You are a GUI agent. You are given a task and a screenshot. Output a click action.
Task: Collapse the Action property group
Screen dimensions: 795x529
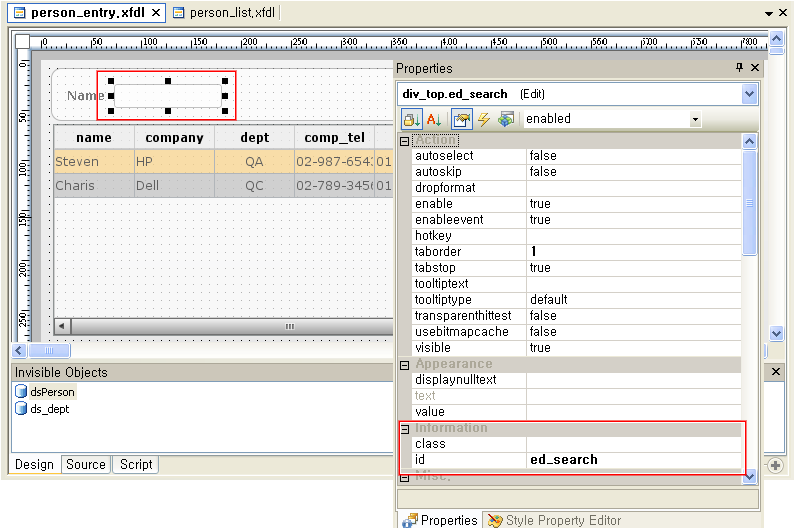click(405, 141)
